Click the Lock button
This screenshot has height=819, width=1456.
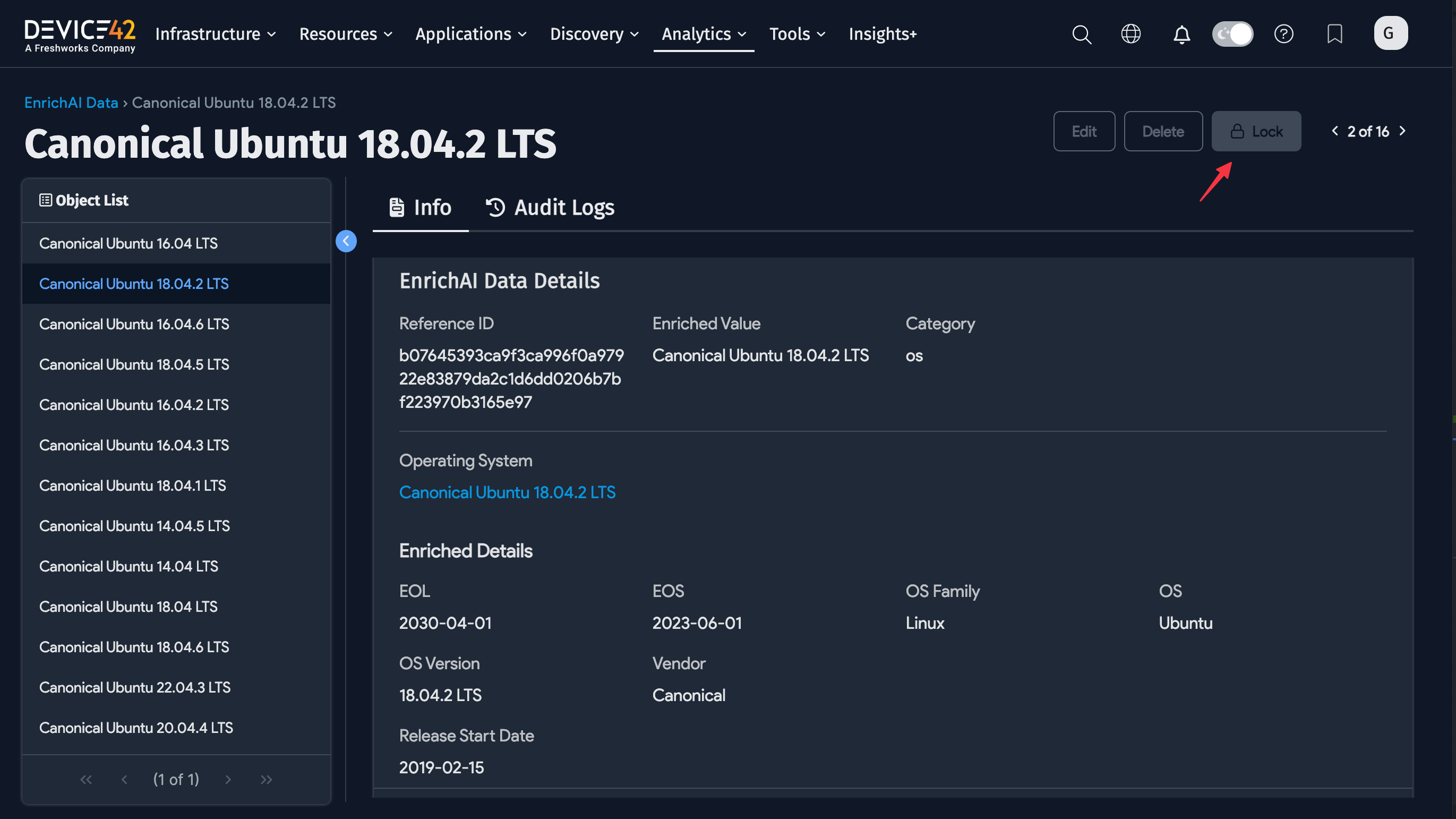pyautogui.click(x=1256, y=131)
